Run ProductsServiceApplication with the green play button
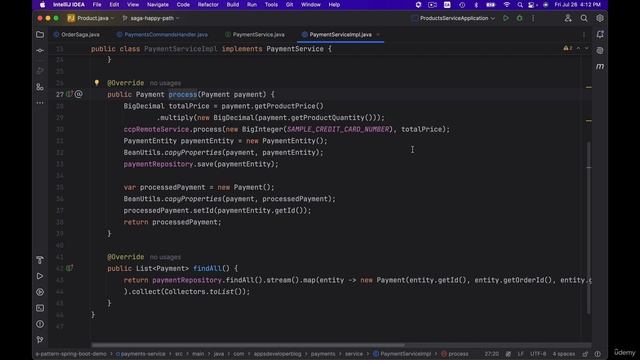Screen dimensions: 640x360 coord(506,18)
